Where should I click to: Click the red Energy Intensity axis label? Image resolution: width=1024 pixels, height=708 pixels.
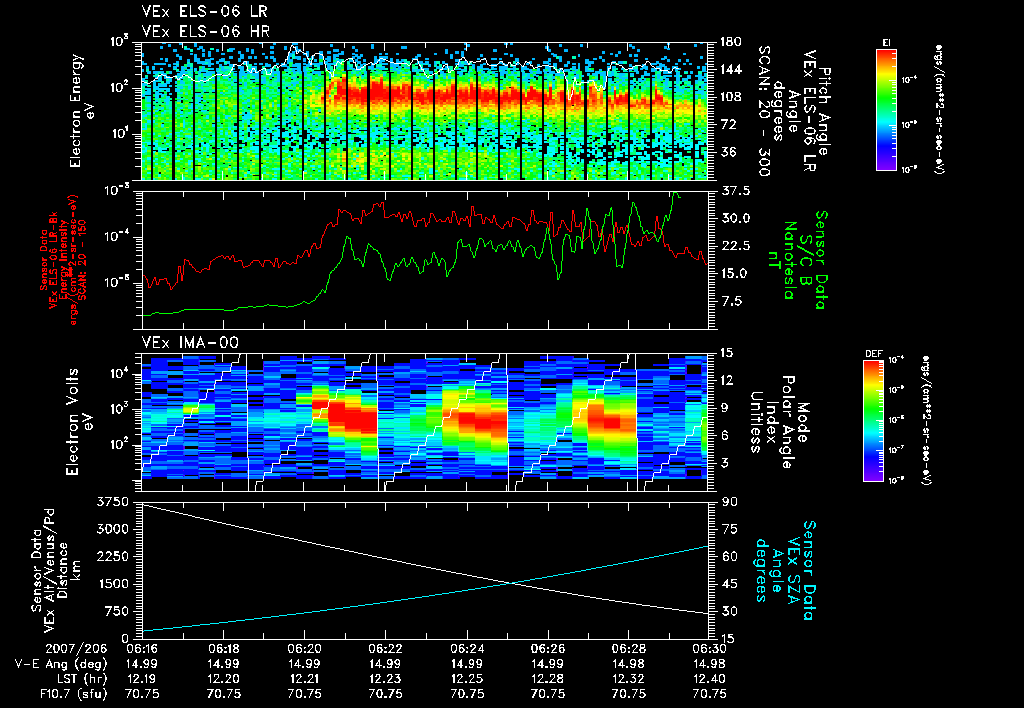click(63, 260)
